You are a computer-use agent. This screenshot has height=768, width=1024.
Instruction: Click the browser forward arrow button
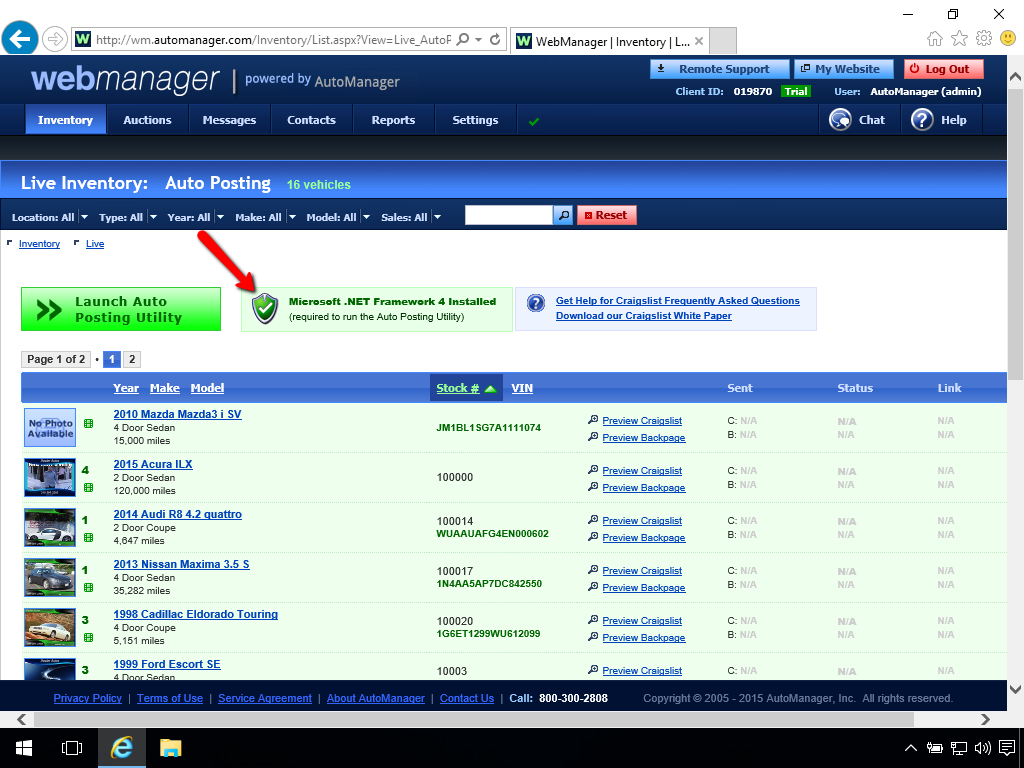[x=55, y=39]
